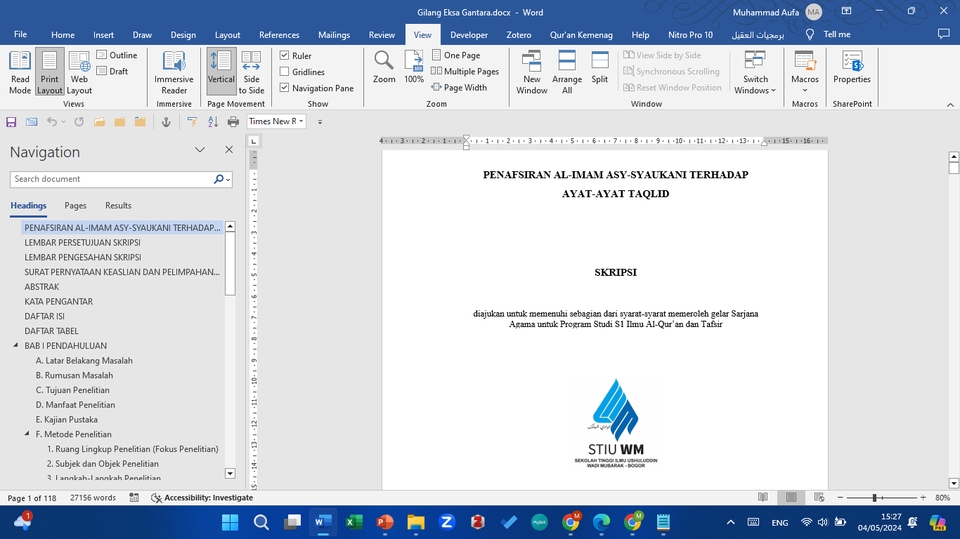Open the Macros dropdown
This screenshot has width=960, height=539.
point(804,72)
